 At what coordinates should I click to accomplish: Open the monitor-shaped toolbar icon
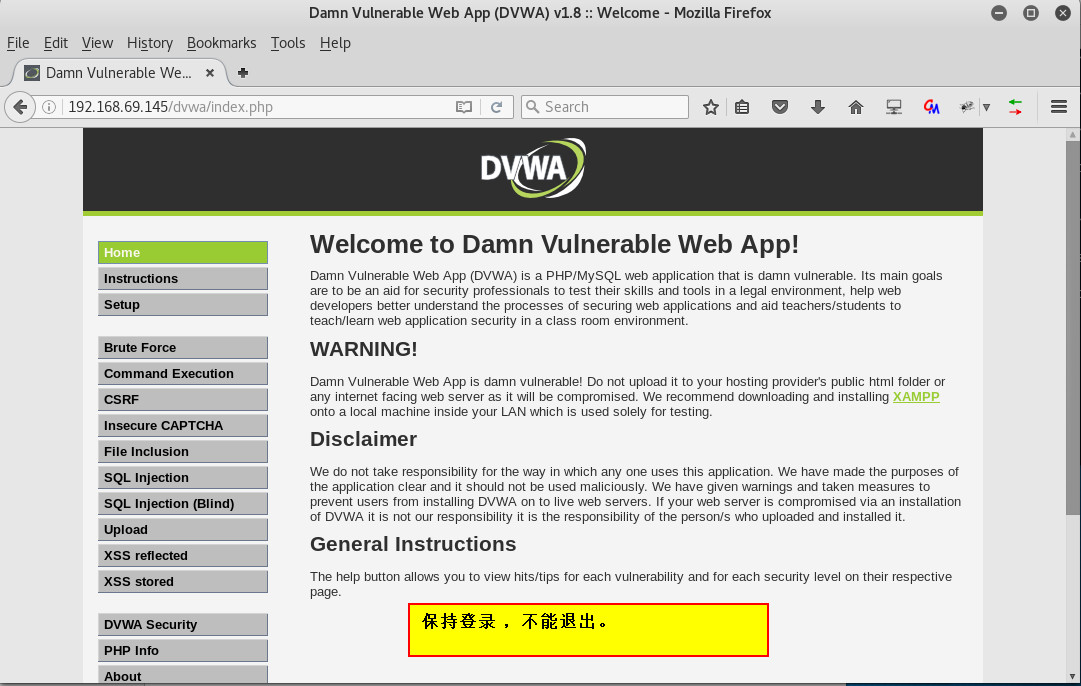point(893,107)
